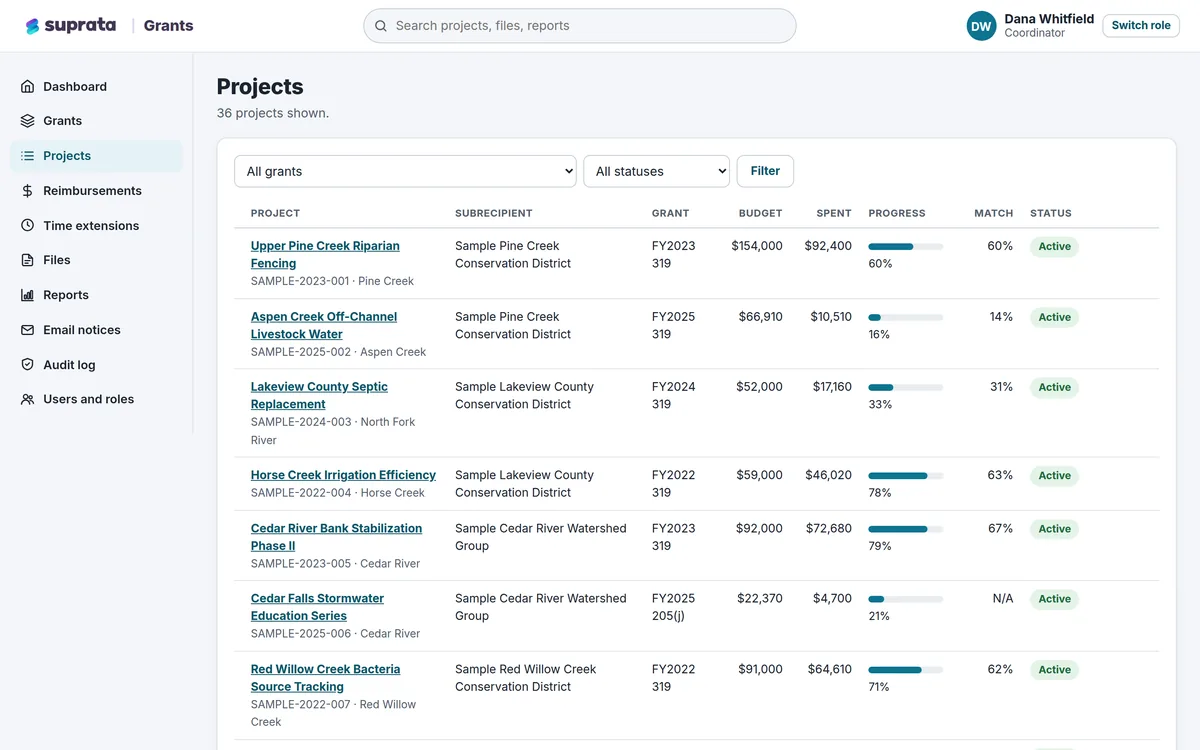Click the 36 projects shown text
This screenshot has height=750, width=1200.
(x=273, y=113)
